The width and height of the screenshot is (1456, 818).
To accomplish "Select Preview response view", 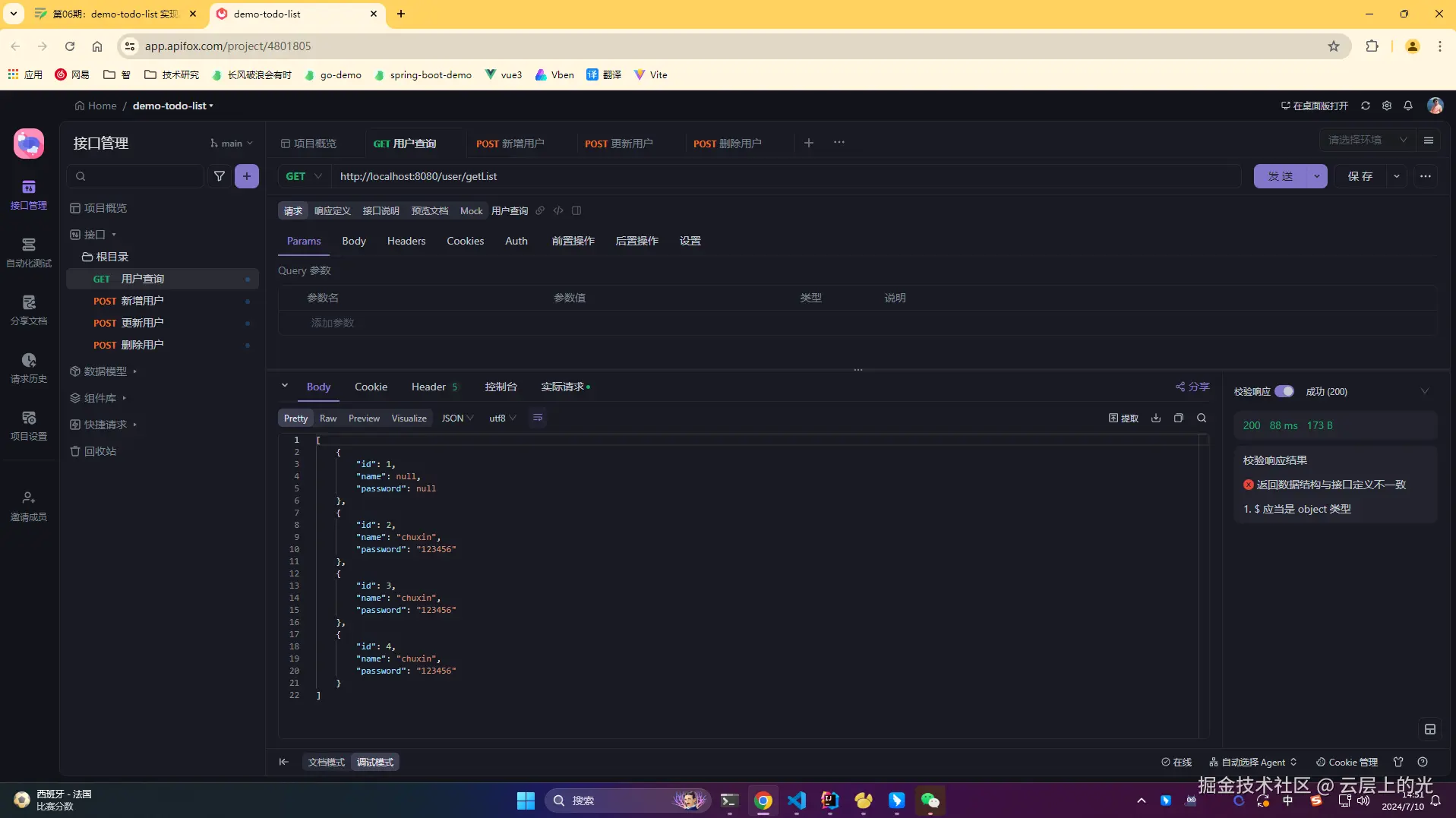I will click(x=364, y=418).
